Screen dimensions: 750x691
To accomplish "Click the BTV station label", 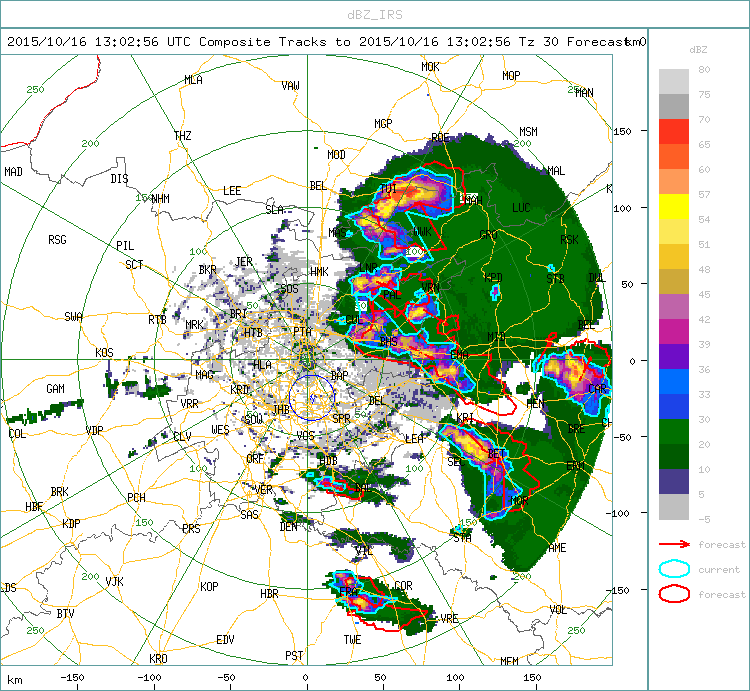I will (66, 614).
